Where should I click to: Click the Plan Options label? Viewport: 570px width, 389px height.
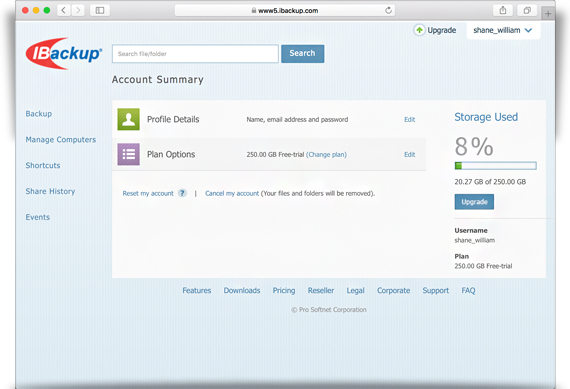[x=171, y=155]
